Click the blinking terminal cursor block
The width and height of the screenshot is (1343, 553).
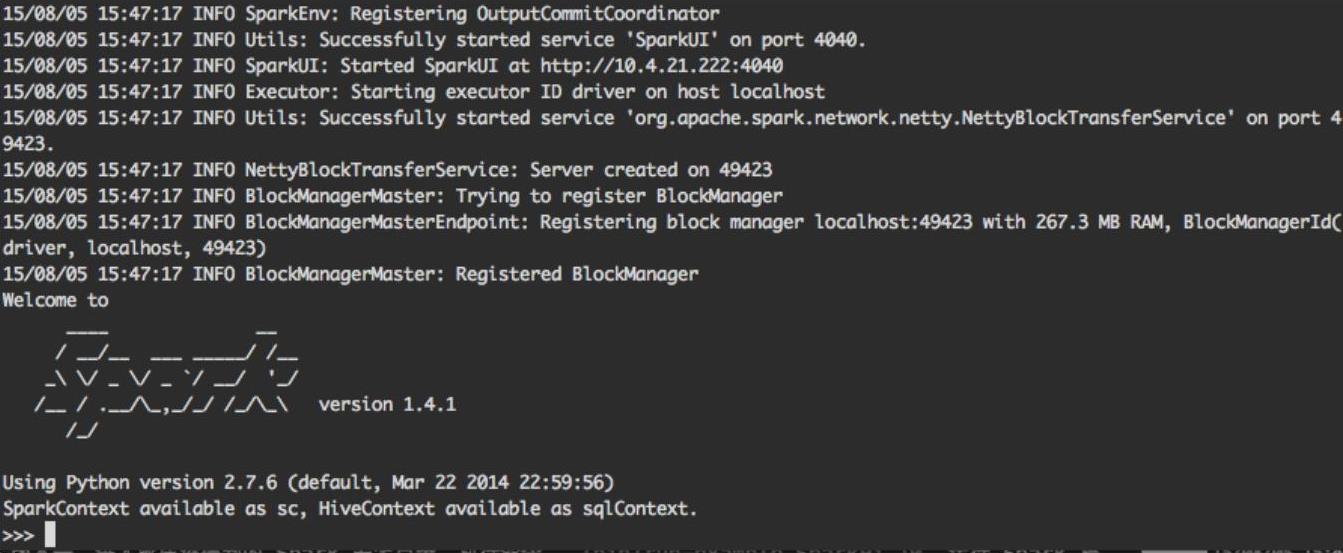tap(50, 536)
